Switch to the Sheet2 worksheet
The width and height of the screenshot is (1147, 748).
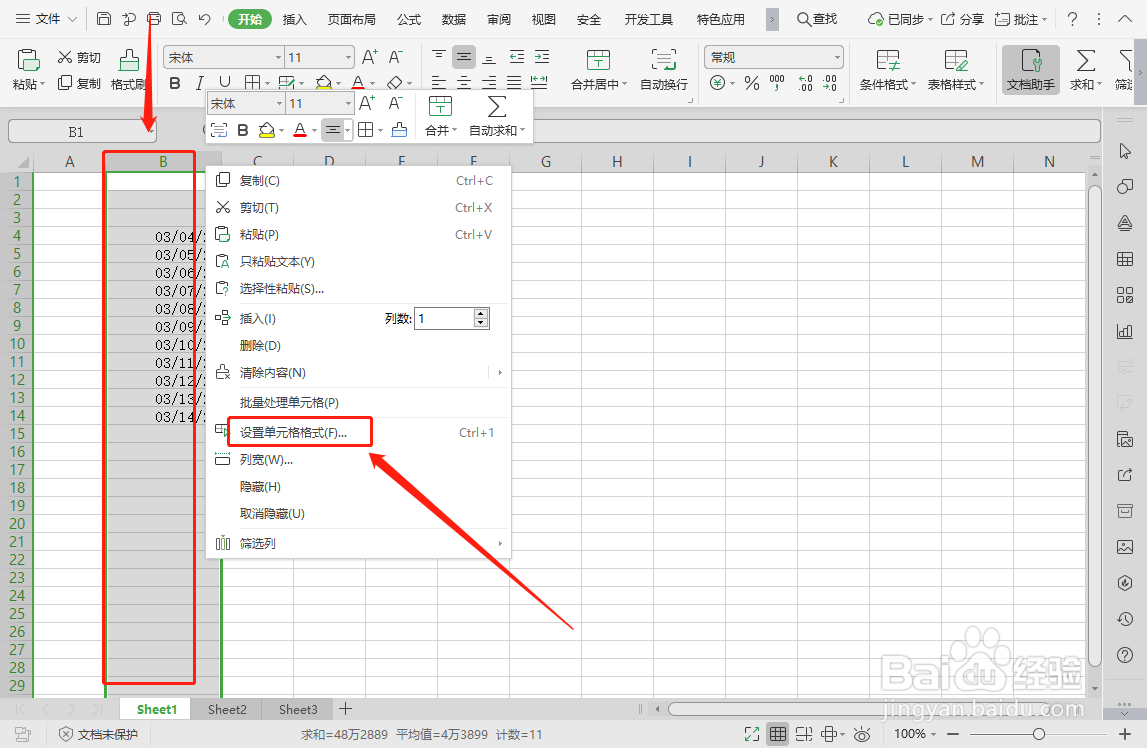pyautogui.click(x=226, y=709)
